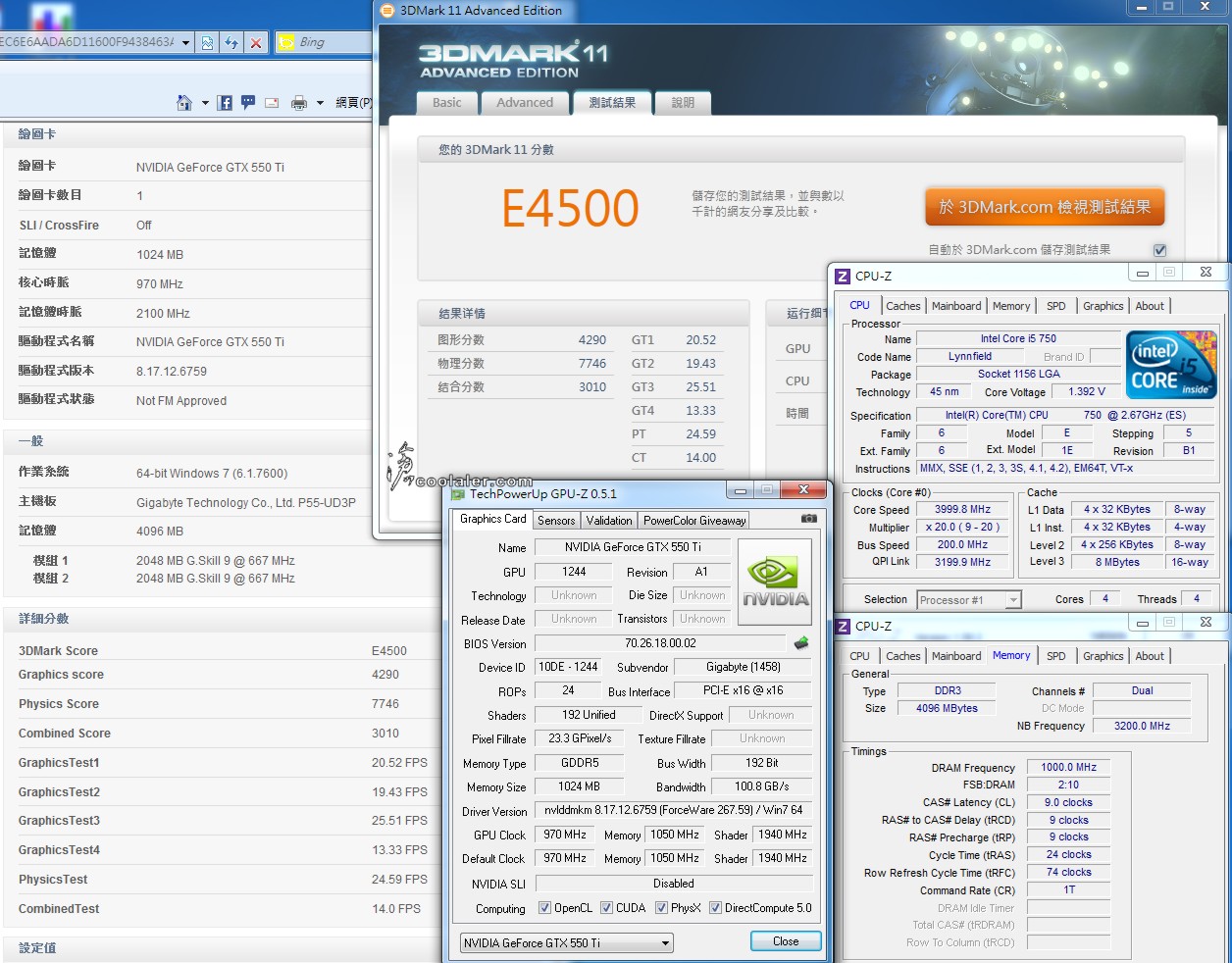Open the CPU-Z processor selection dropdown
This screenshot has width=1232, height=963.
pyautogui.click(x=969, y=599)
